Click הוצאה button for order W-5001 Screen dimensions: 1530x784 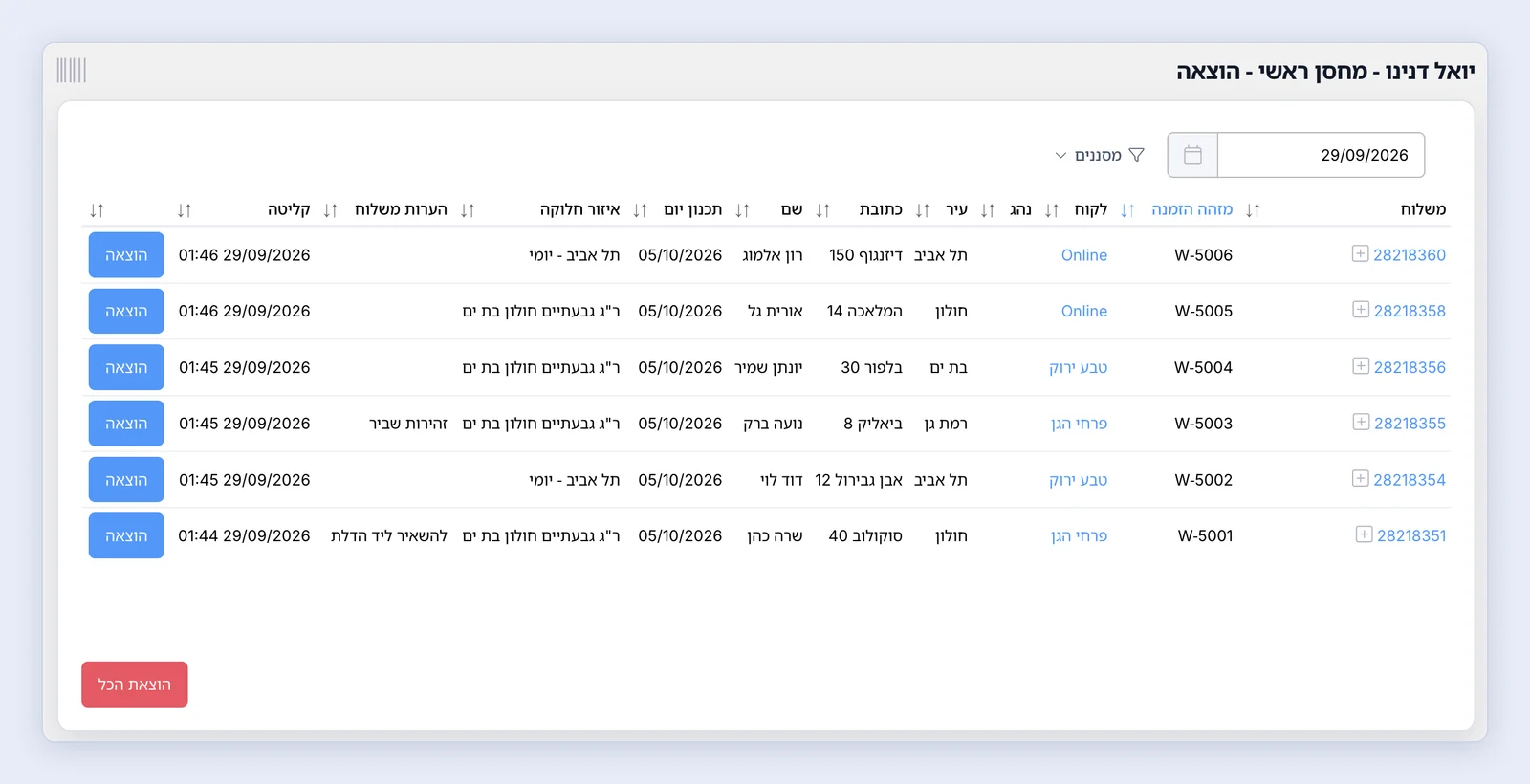point(126,535)
